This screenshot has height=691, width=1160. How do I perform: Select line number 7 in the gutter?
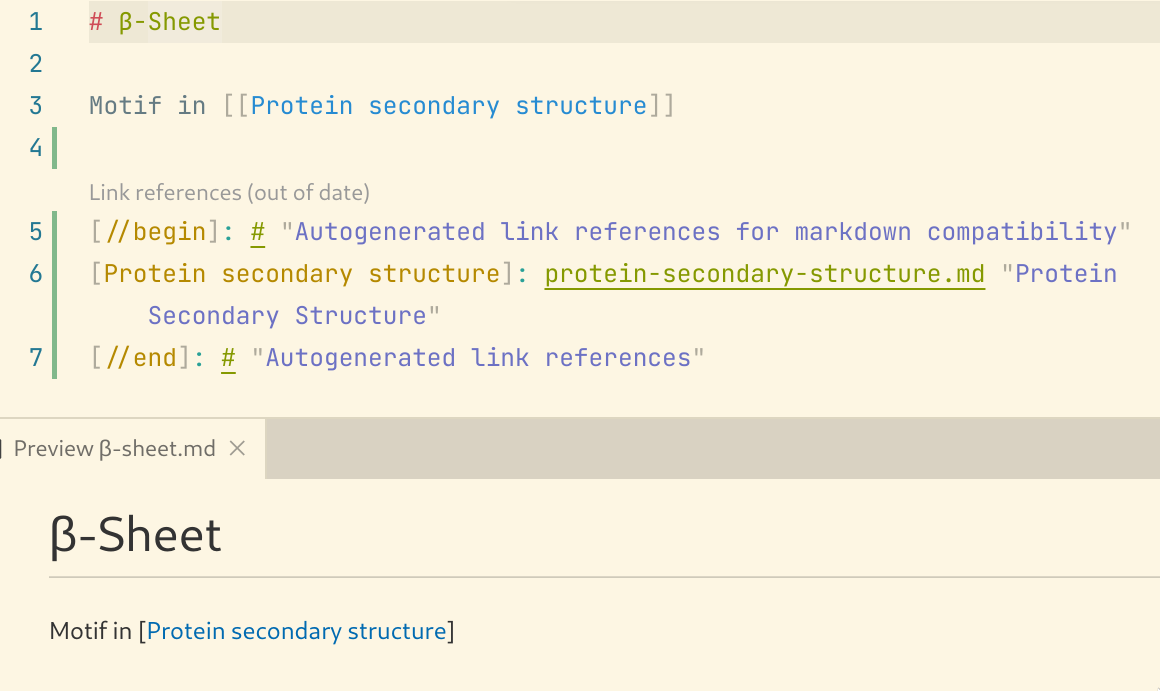coord(36,358)
